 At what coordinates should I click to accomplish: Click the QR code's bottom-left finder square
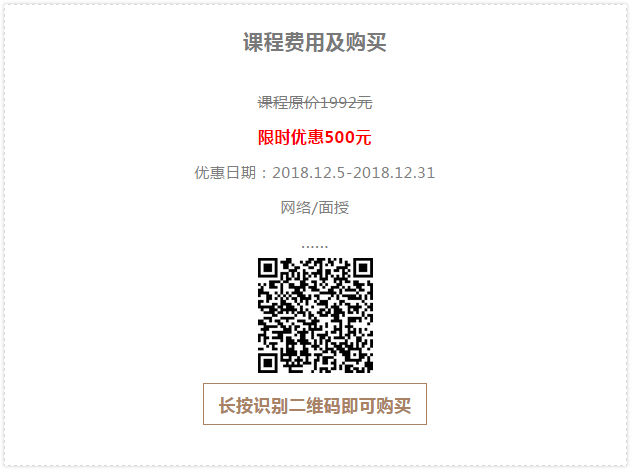268,363
